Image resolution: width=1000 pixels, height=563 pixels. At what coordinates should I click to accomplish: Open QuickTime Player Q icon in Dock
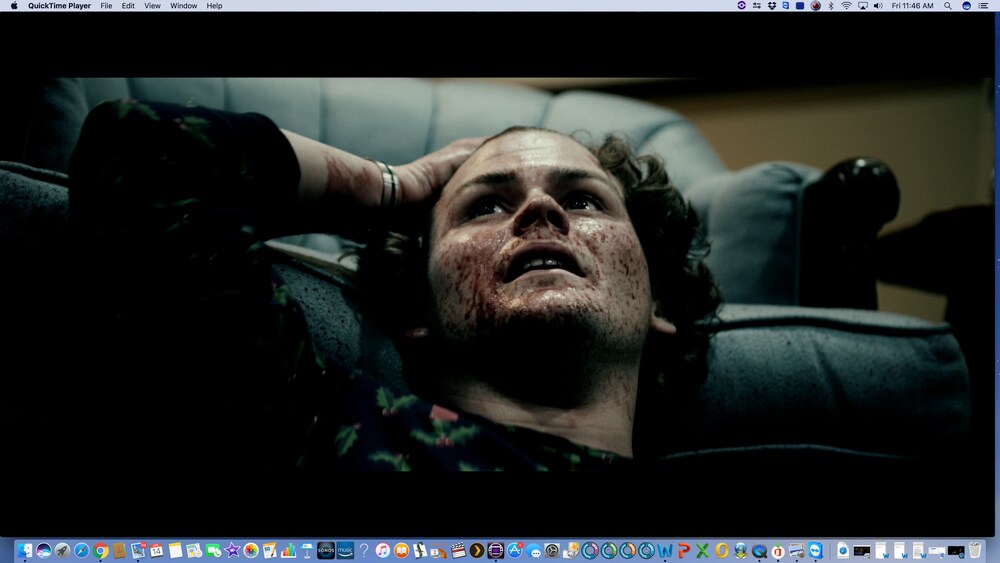(759, 552)
